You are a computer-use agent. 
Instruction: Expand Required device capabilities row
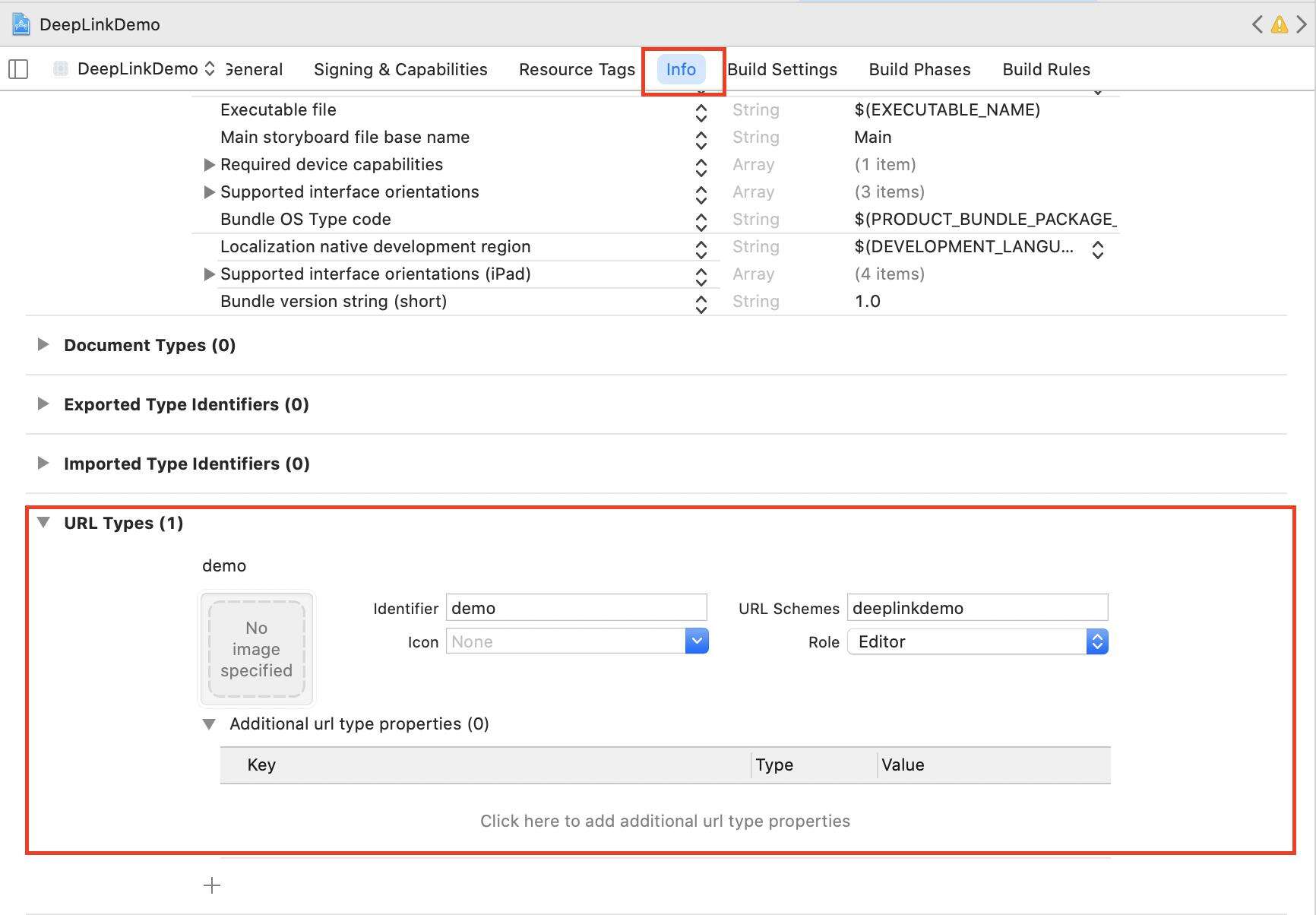tap(209, 164)
